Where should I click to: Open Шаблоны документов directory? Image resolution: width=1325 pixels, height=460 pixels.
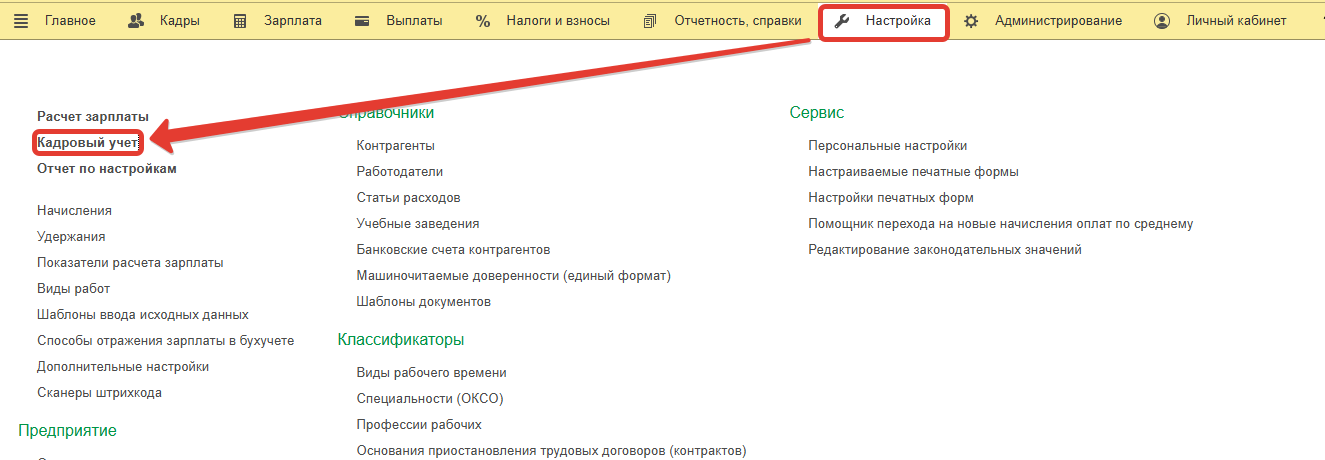[423, 302]
